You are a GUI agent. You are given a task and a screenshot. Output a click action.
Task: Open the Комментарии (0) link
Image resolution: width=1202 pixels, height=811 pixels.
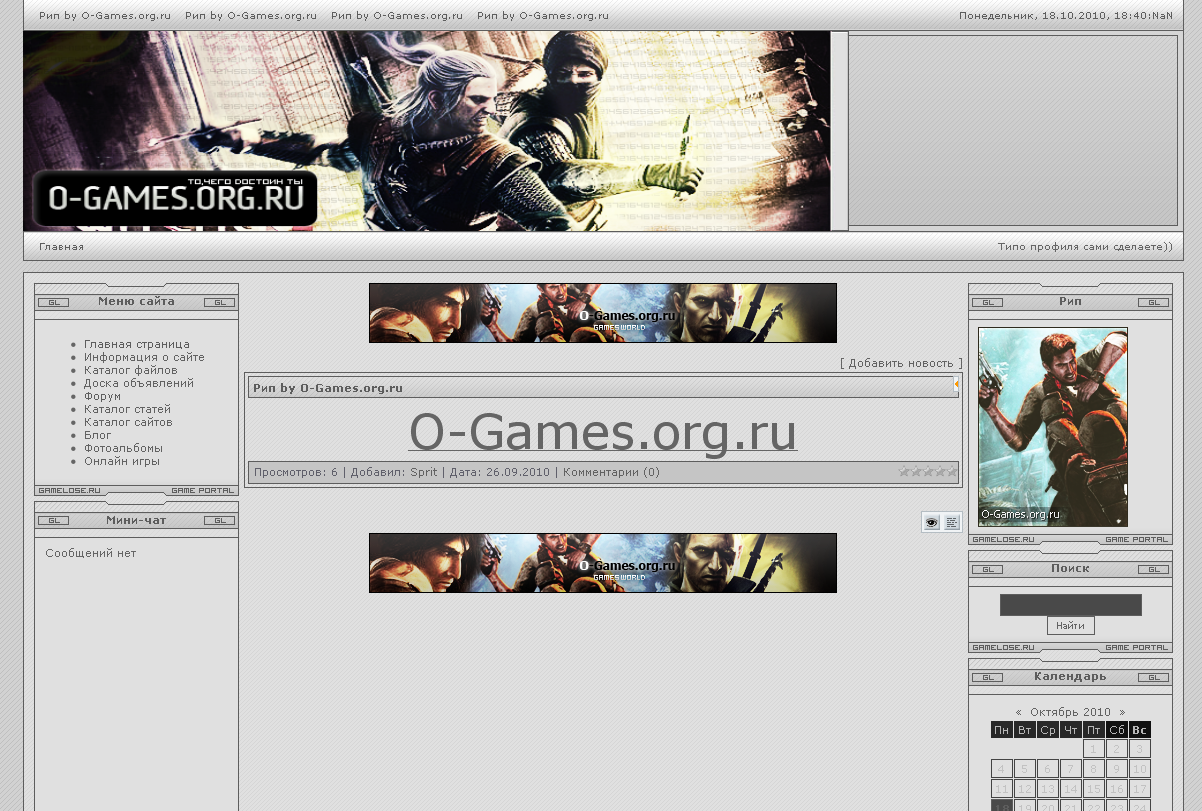pyautogui.click(x=611, y=472)
